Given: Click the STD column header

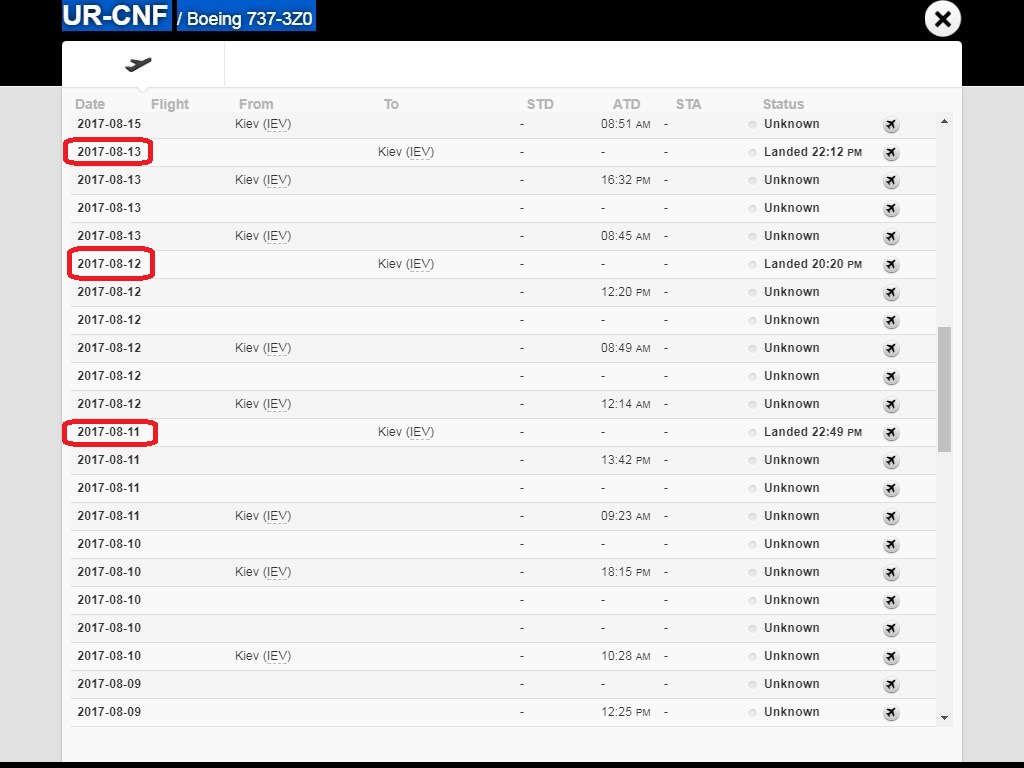Looking at the screenshot, I should click(x=540, y=104).
